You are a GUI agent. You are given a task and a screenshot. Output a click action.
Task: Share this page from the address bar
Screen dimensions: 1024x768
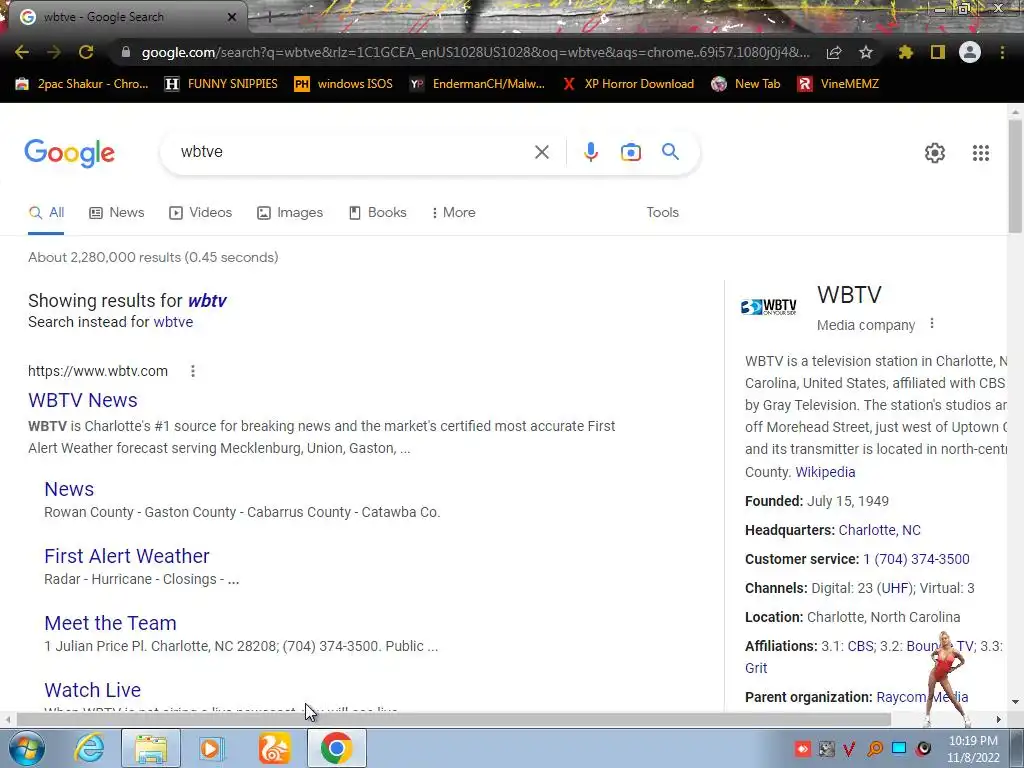834,53
